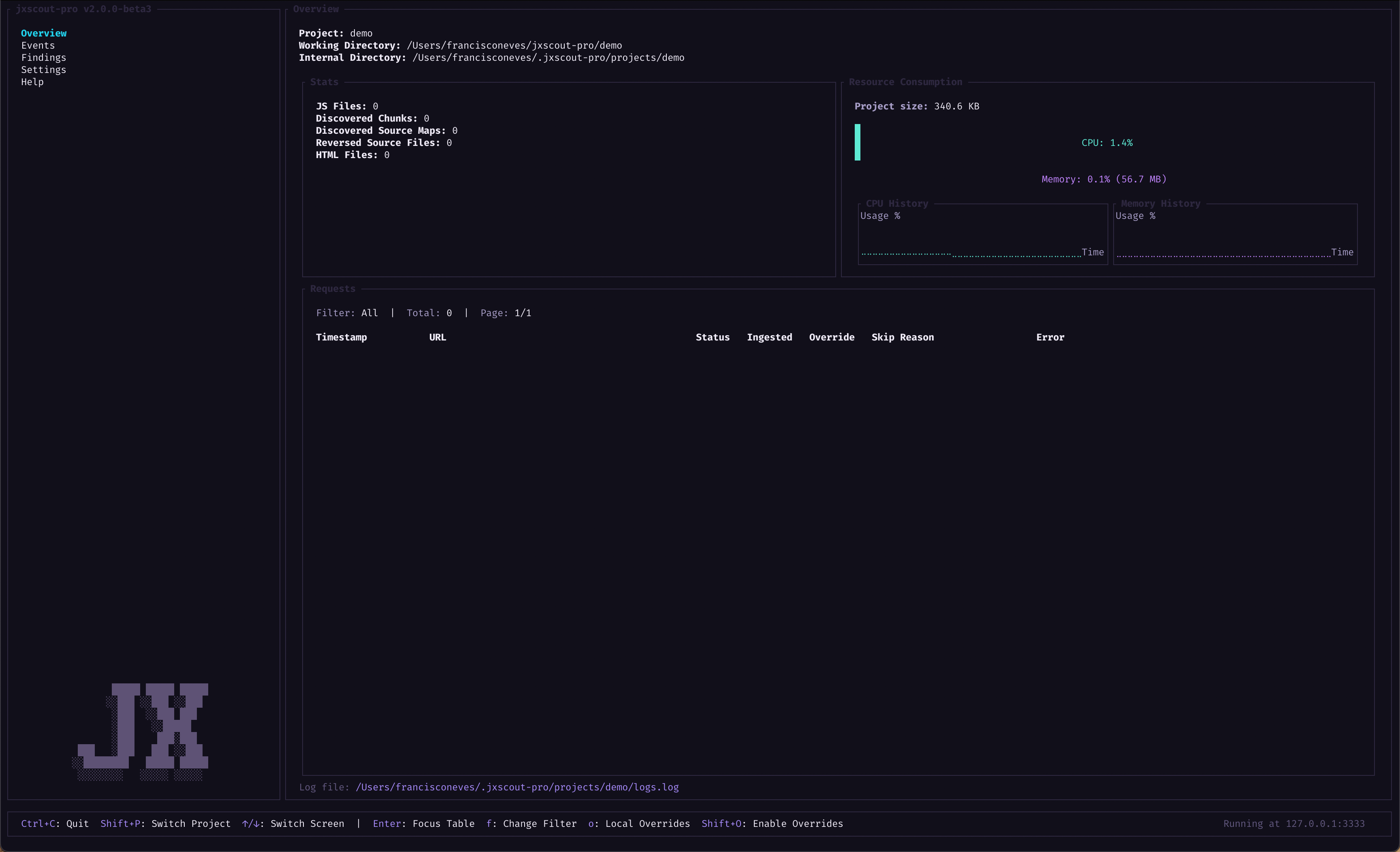Click the Working Directory path
Viewport: 1400px width, 852px height.
tap(514, 45)
